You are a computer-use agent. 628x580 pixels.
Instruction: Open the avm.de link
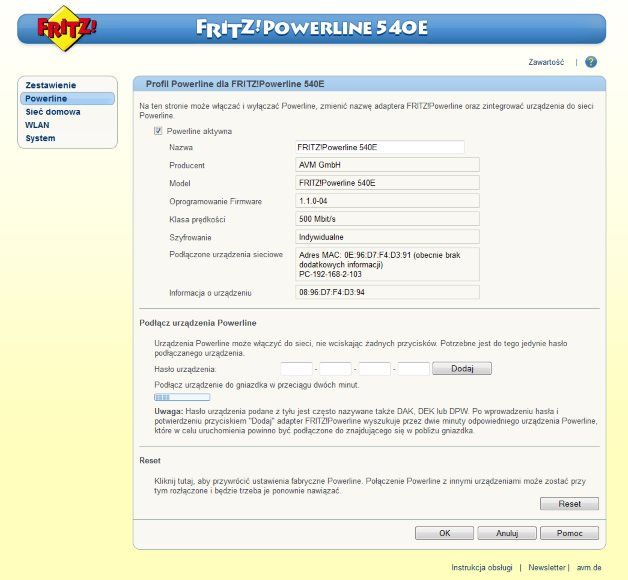[x=589, y=567]
